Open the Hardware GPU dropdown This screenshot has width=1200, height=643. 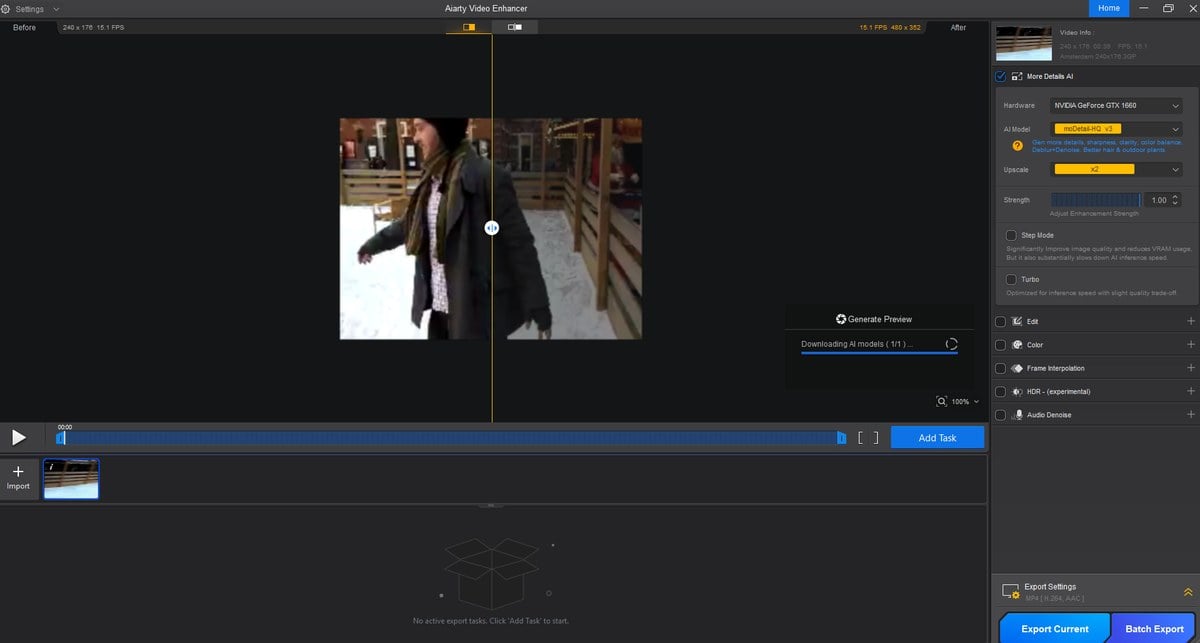click(1117, 105)
